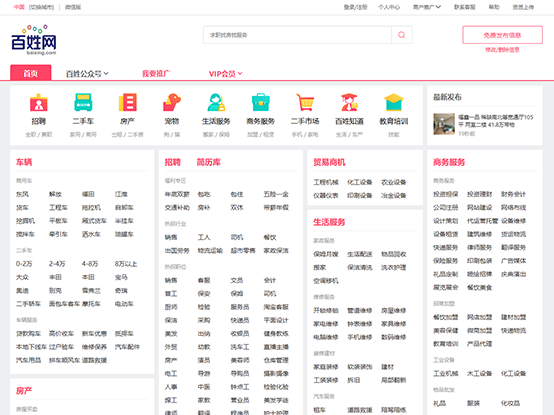This screenshot has width=554, height=415.
Task: Open 资质上传 in the top bar
Action: click(523, 7)
